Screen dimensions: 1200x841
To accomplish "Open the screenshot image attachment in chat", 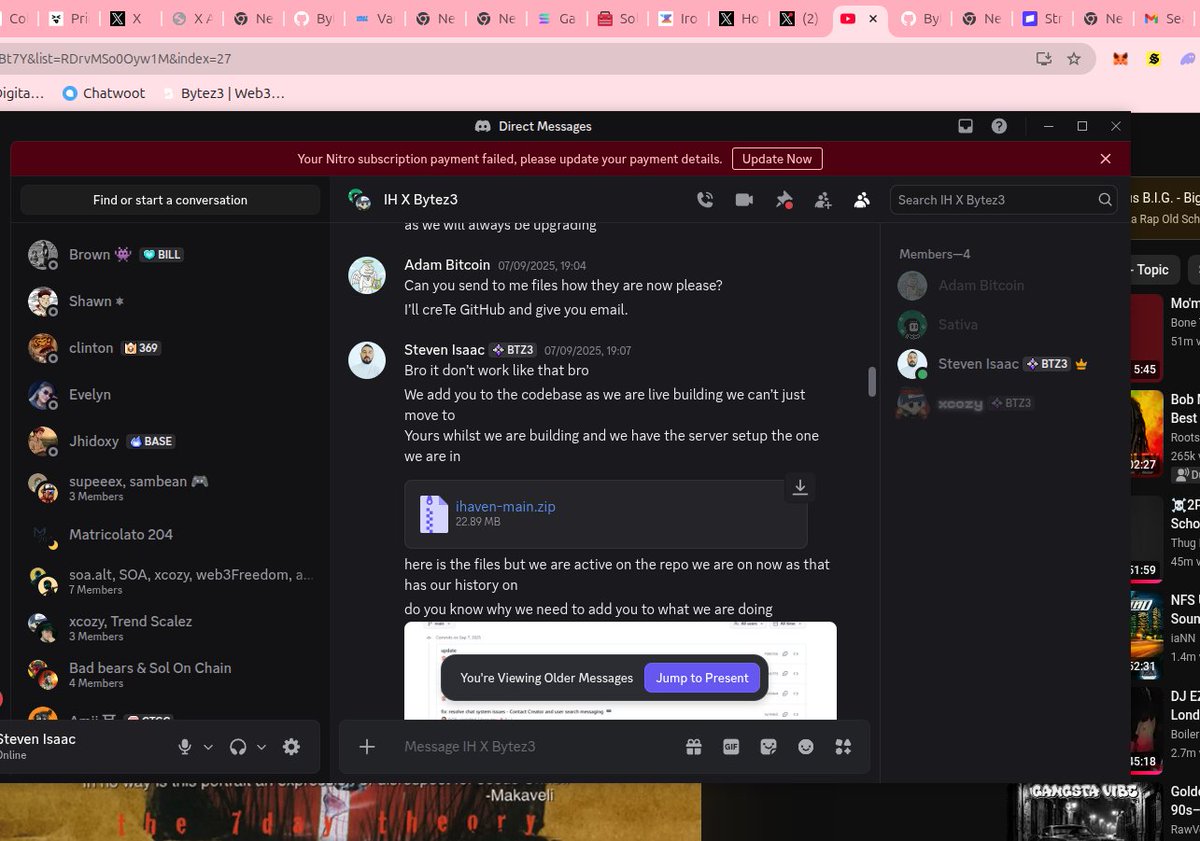I will pyautogui.click(x=620, y=670).
